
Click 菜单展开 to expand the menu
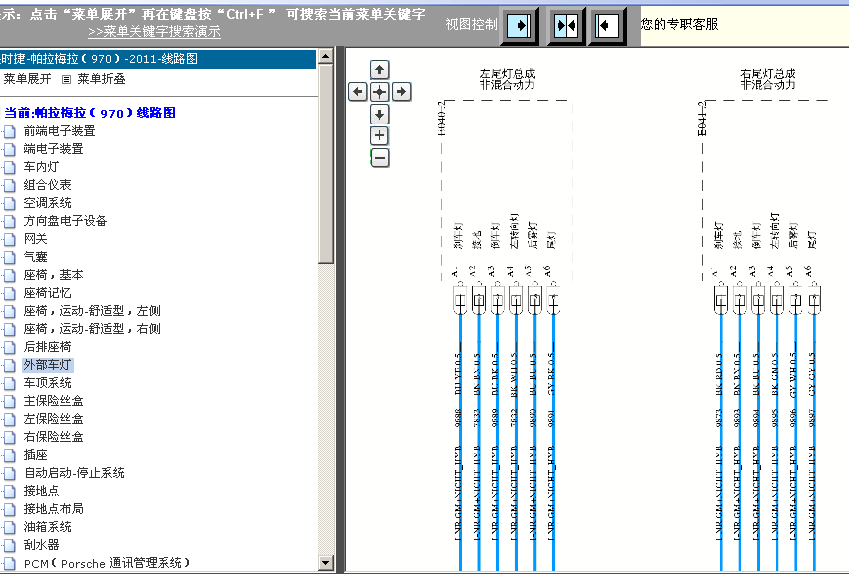click(x=27, y=79)
